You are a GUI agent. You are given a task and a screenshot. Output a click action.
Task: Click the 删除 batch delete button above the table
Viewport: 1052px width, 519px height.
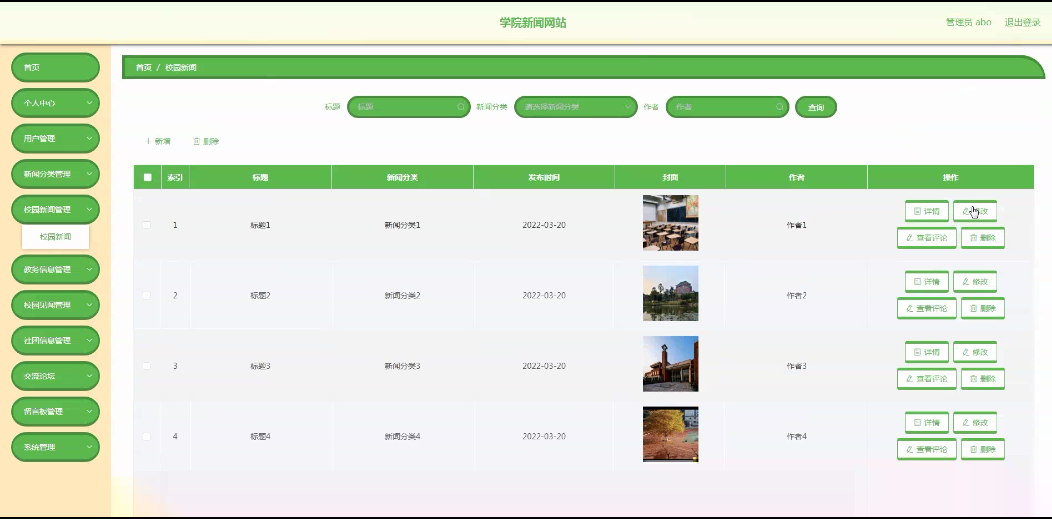206,141
